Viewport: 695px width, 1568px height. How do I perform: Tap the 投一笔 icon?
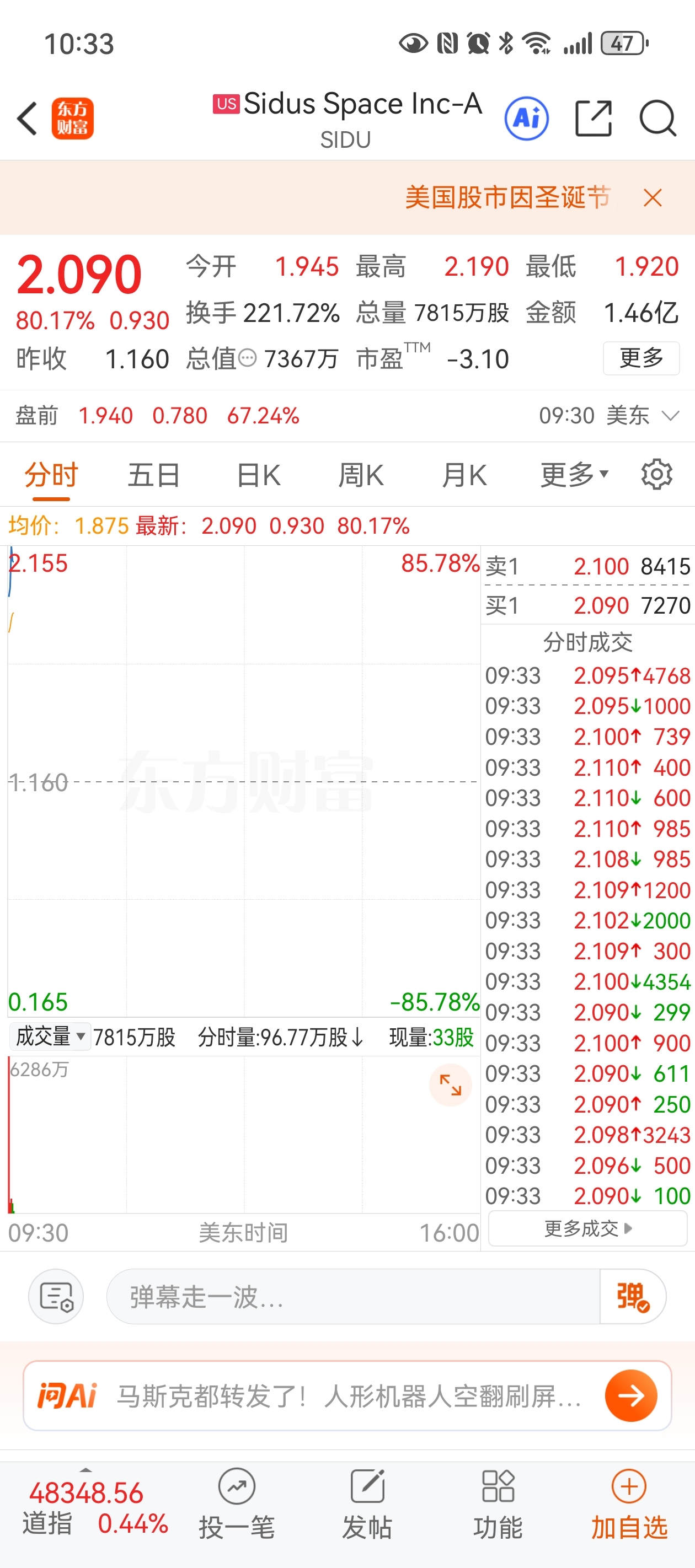pyautogui.click(x=237, y=1488)
